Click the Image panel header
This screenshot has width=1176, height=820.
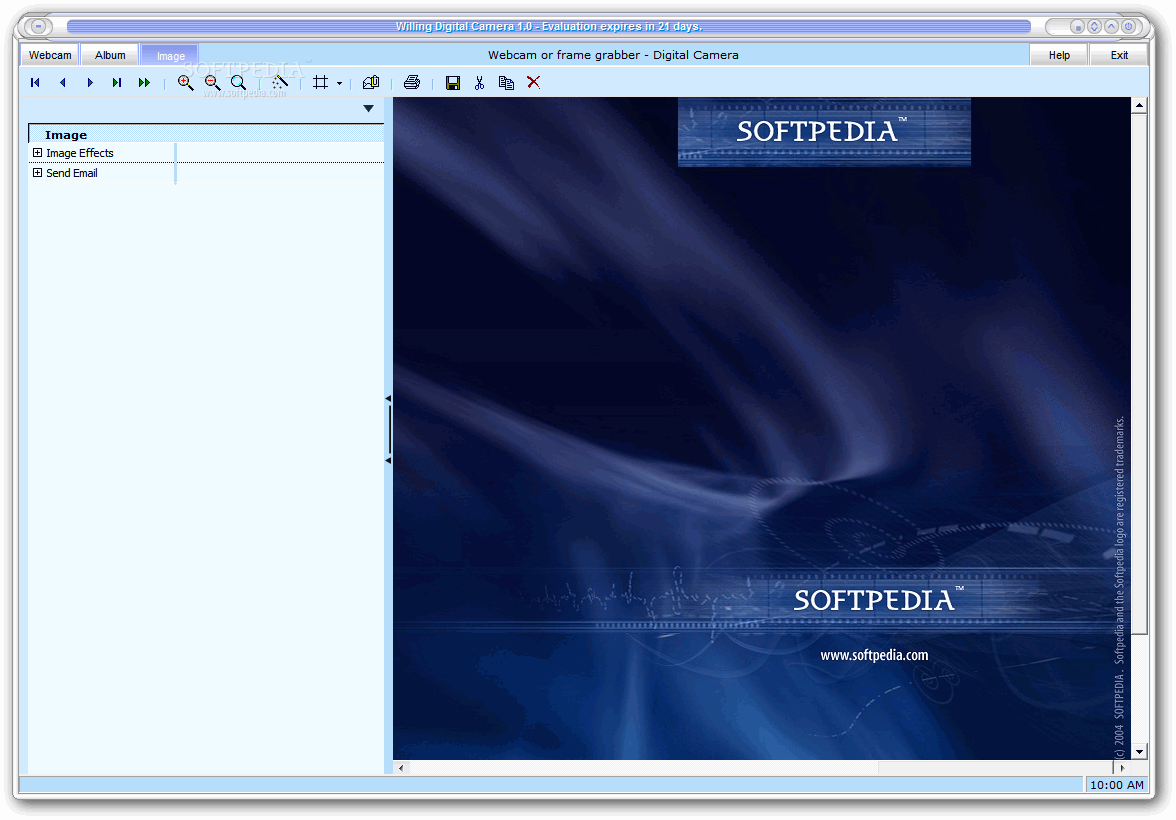pyautogui.click(x=206, y=134)
